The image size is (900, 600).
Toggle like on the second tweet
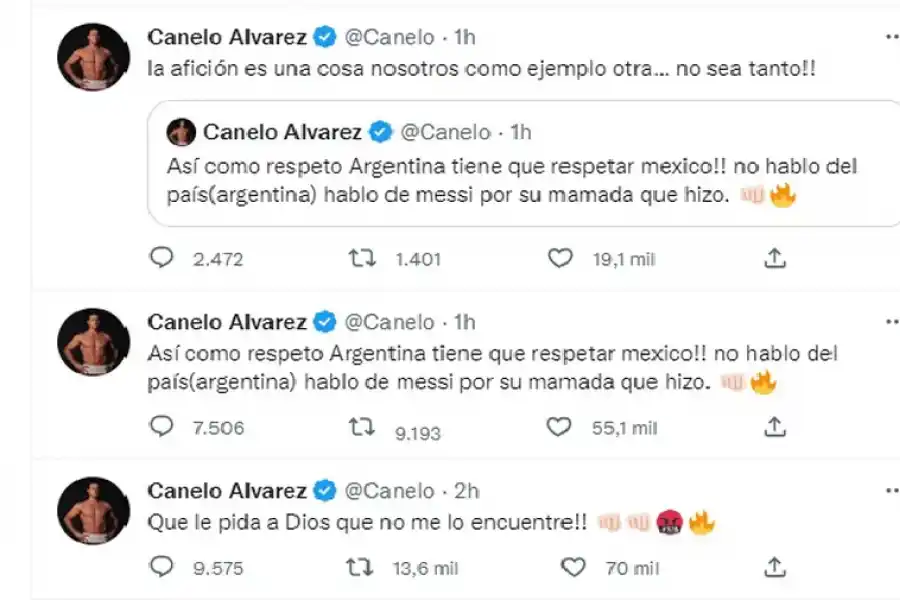pyautogui.click(x=561, y=426)
